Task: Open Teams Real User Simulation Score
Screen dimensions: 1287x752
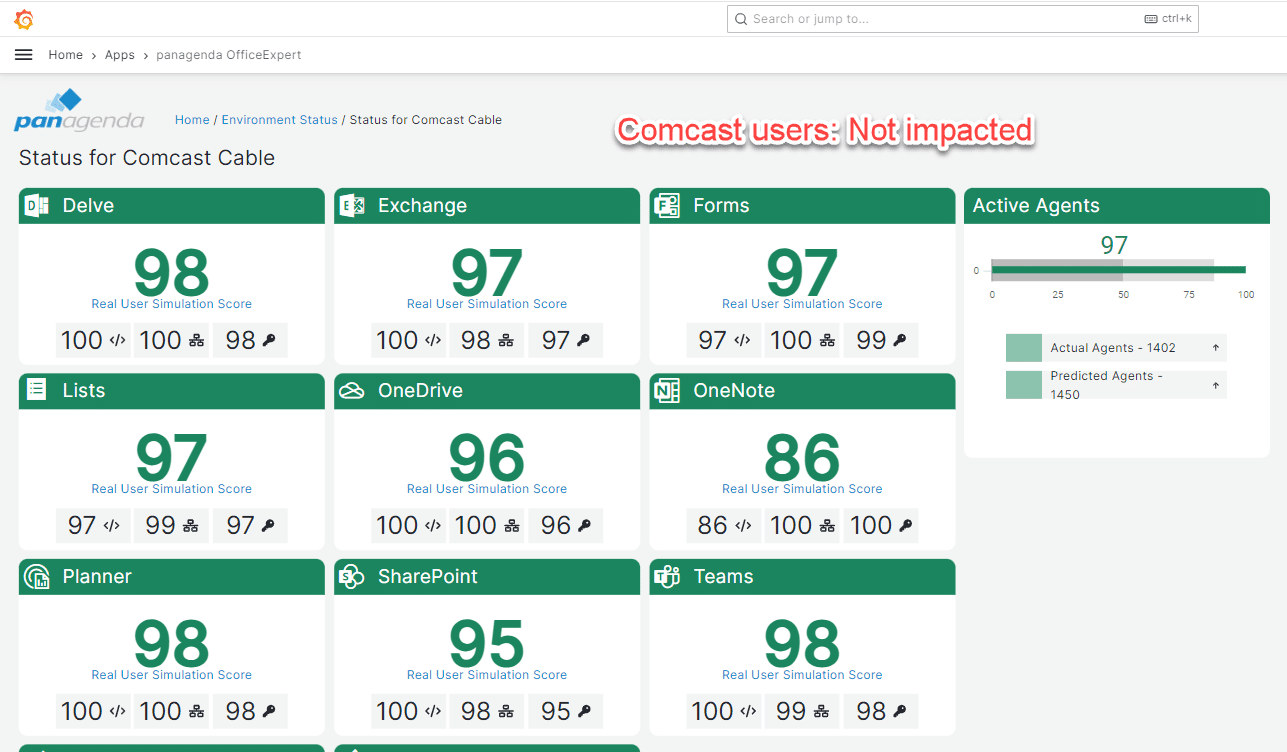Action: [802, 675]
